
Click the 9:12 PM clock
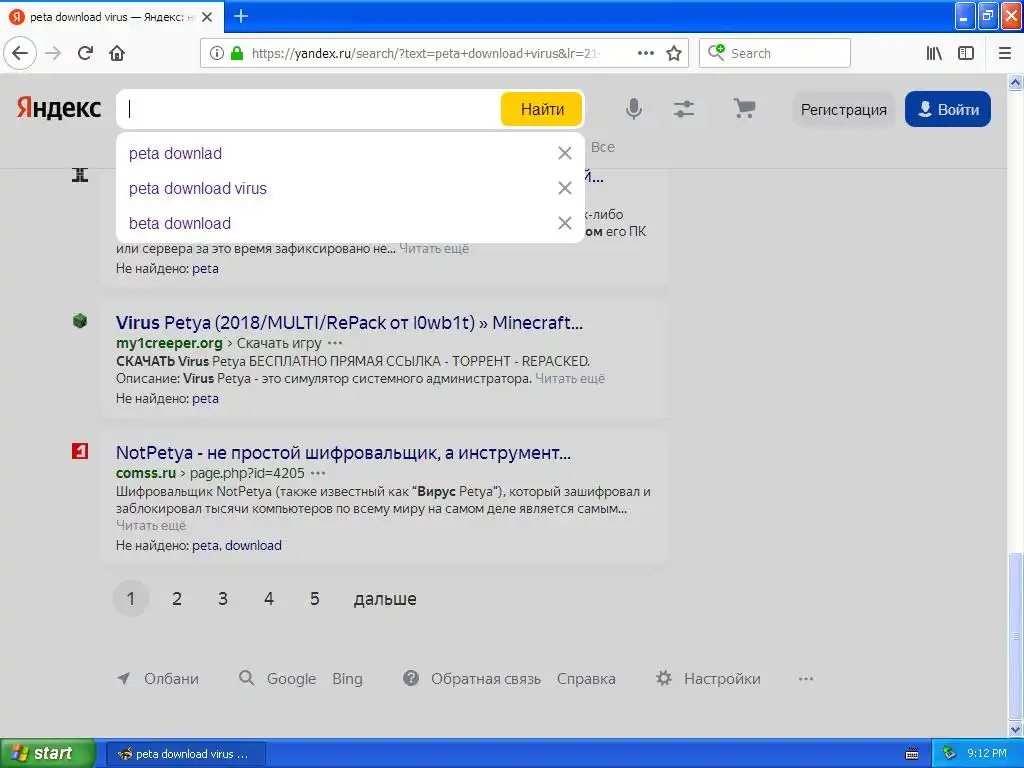[x=987, y=753]
